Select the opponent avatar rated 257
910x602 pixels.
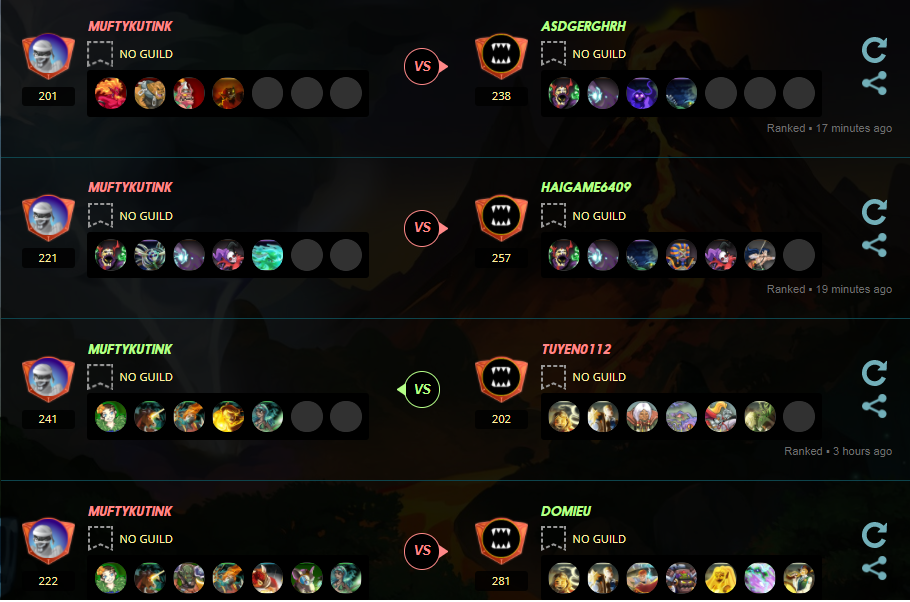(501, 218)
